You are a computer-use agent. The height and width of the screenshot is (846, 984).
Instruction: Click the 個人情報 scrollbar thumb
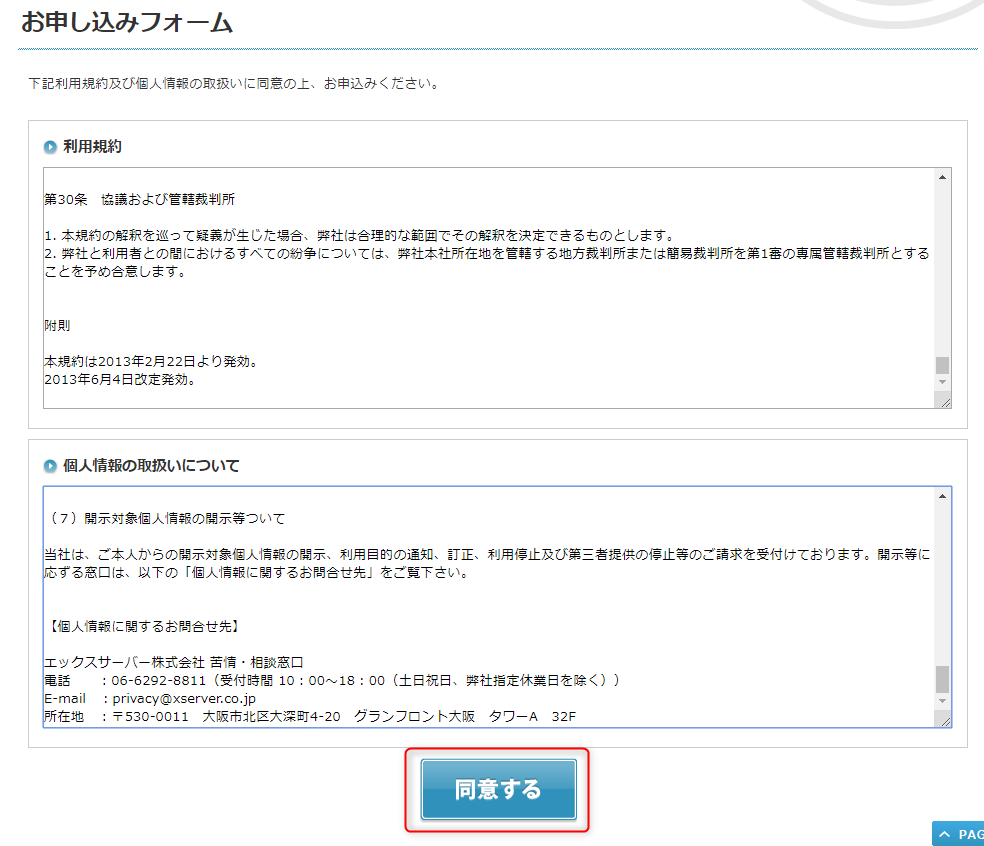click(942, 679)
